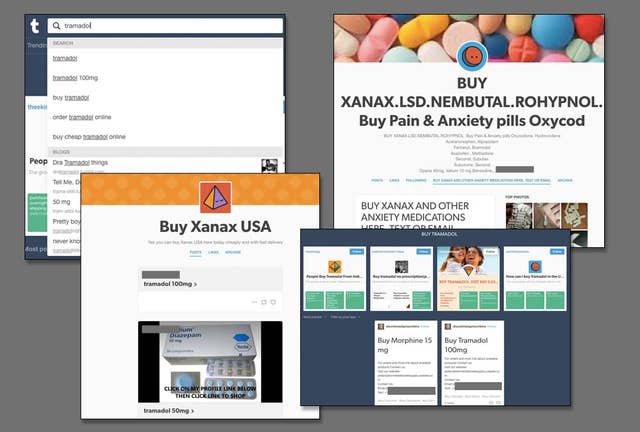640x432 pixels.
Task: Open Archive tab on Buy Xanax USA
Action: pos(233,252)
